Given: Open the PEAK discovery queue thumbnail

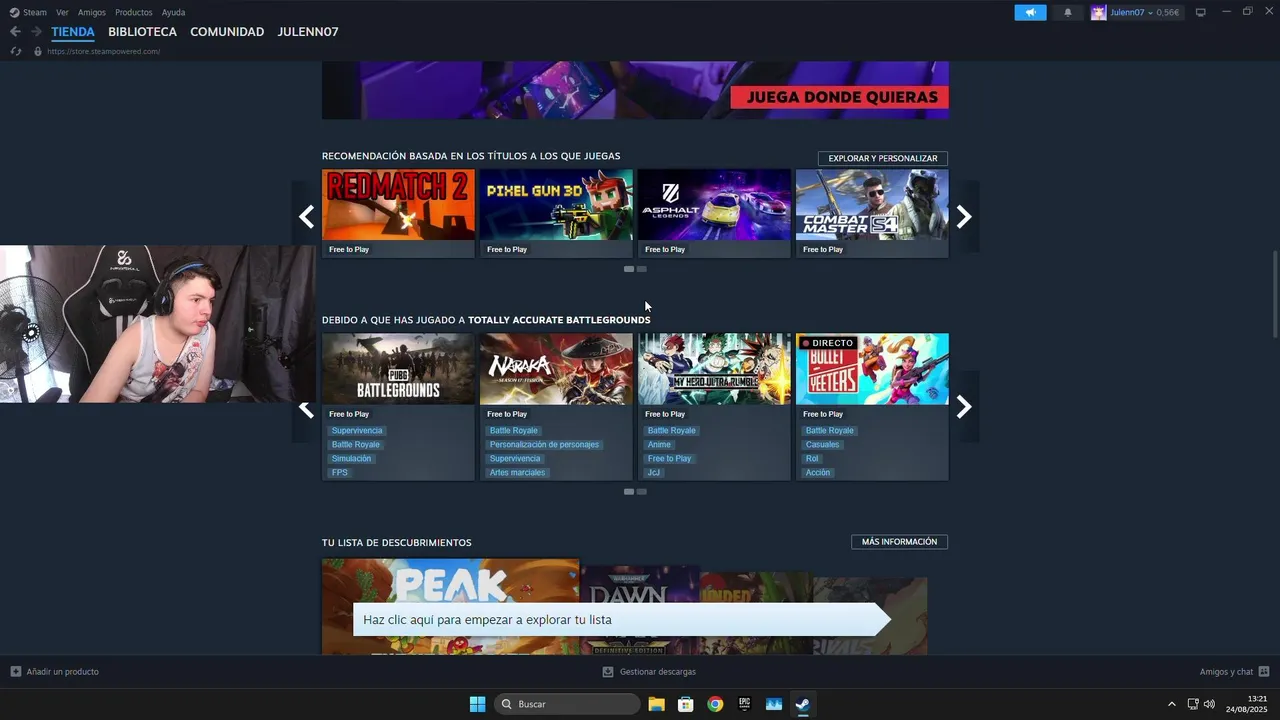Looking at the screenshot, I should click(x=450, y=607).
